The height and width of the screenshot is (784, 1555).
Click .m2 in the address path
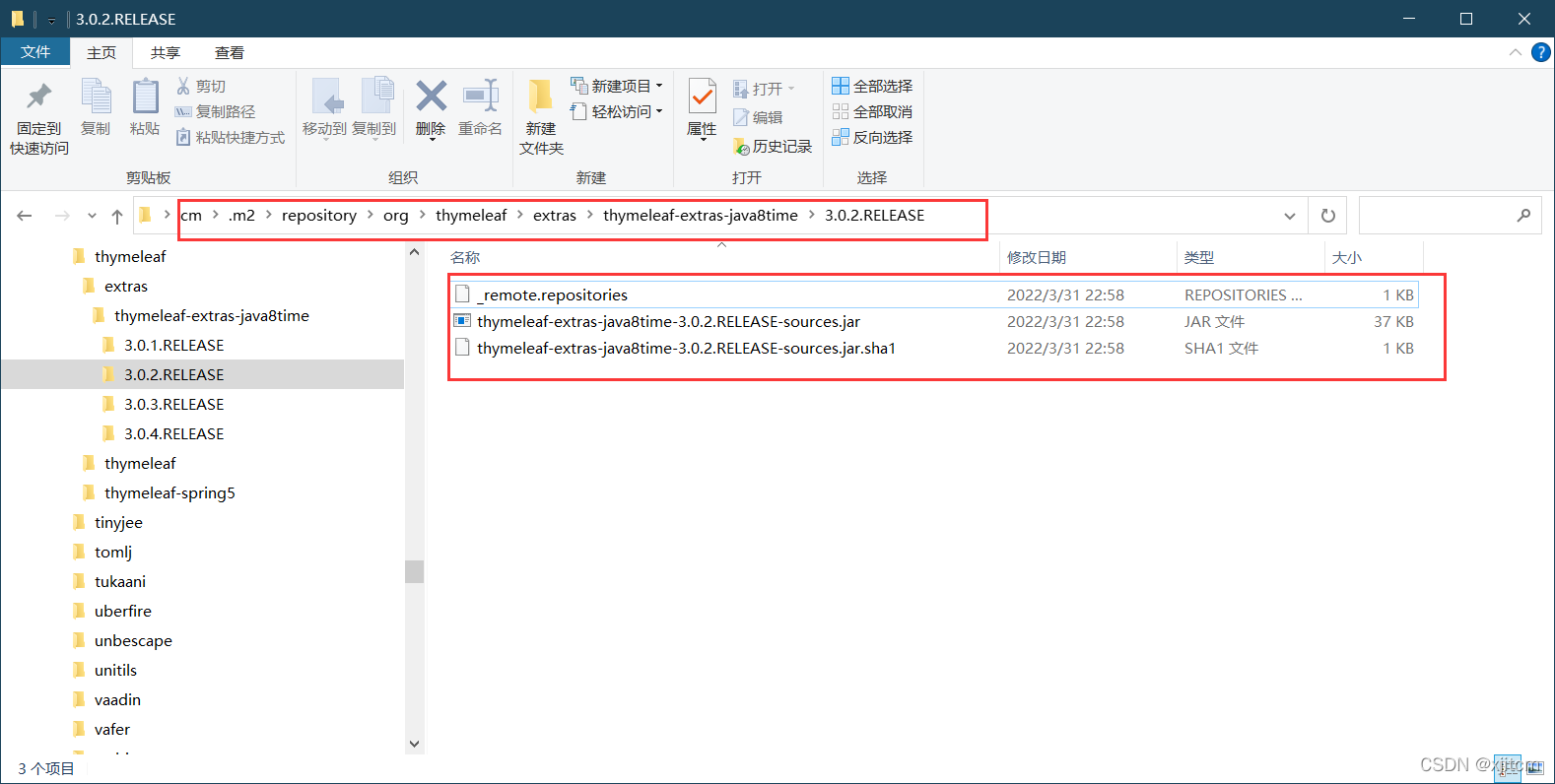pos(242,216)
